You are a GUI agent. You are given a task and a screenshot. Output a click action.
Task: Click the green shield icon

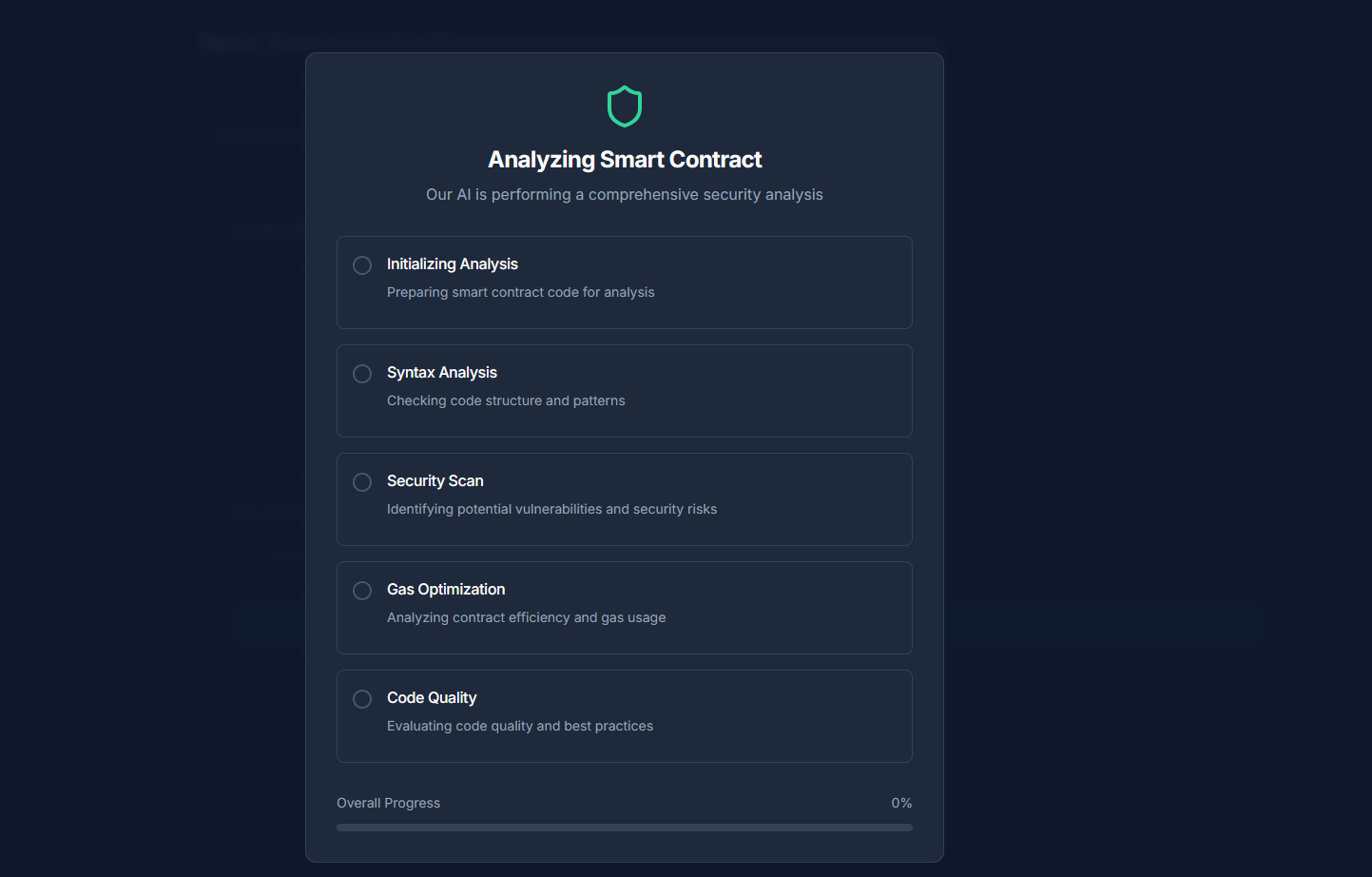pyautogui.click(x=625, y=107)
